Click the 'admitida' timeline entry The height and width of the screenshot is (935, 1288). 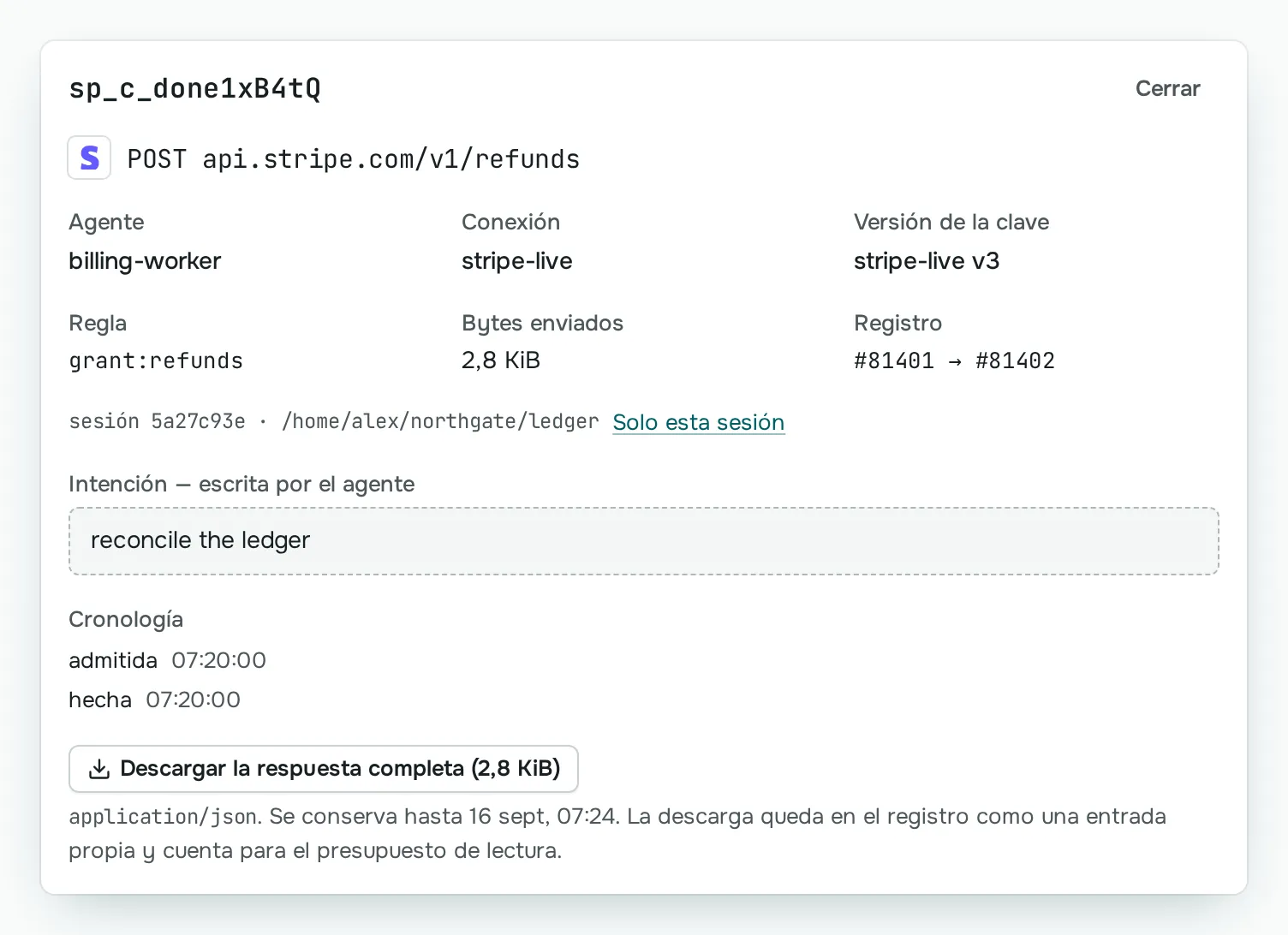168,660
